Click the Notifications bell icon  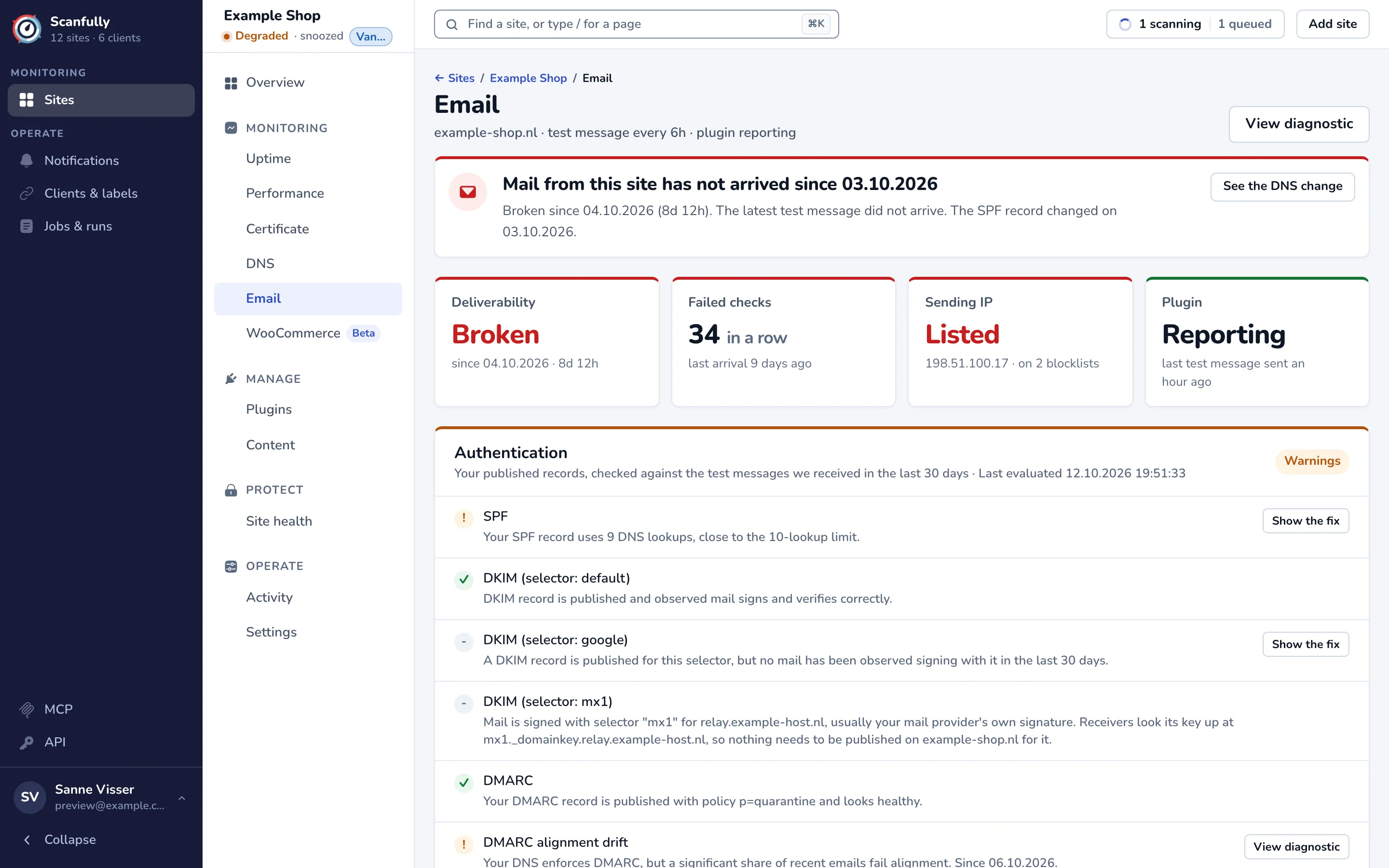click(x=27, y=161)
